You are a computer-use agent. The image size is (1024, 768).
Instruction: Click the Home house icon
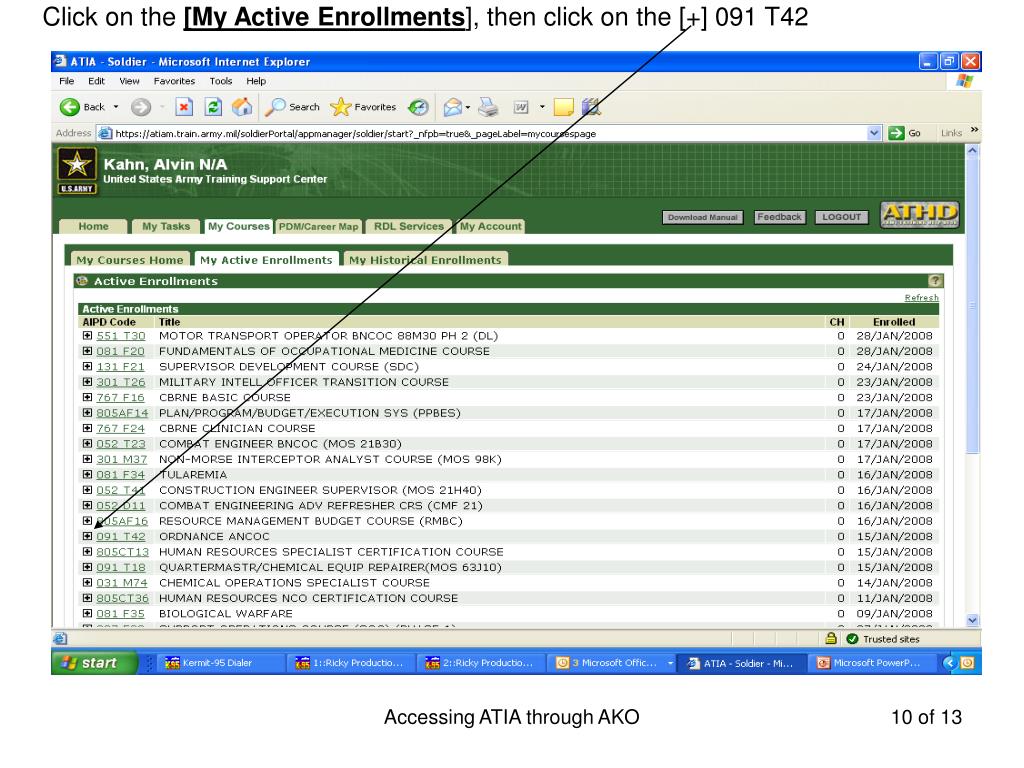(x=242, y=106)
